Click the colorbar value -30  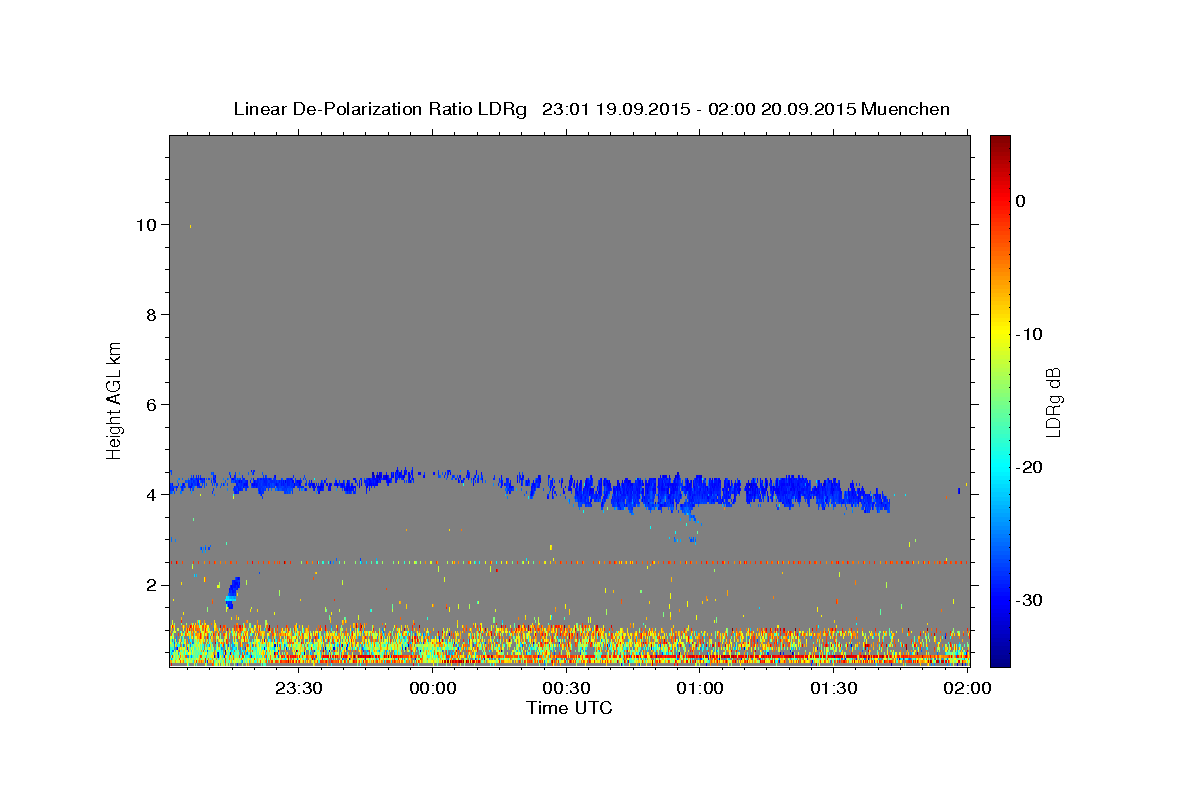[1030, 600]
